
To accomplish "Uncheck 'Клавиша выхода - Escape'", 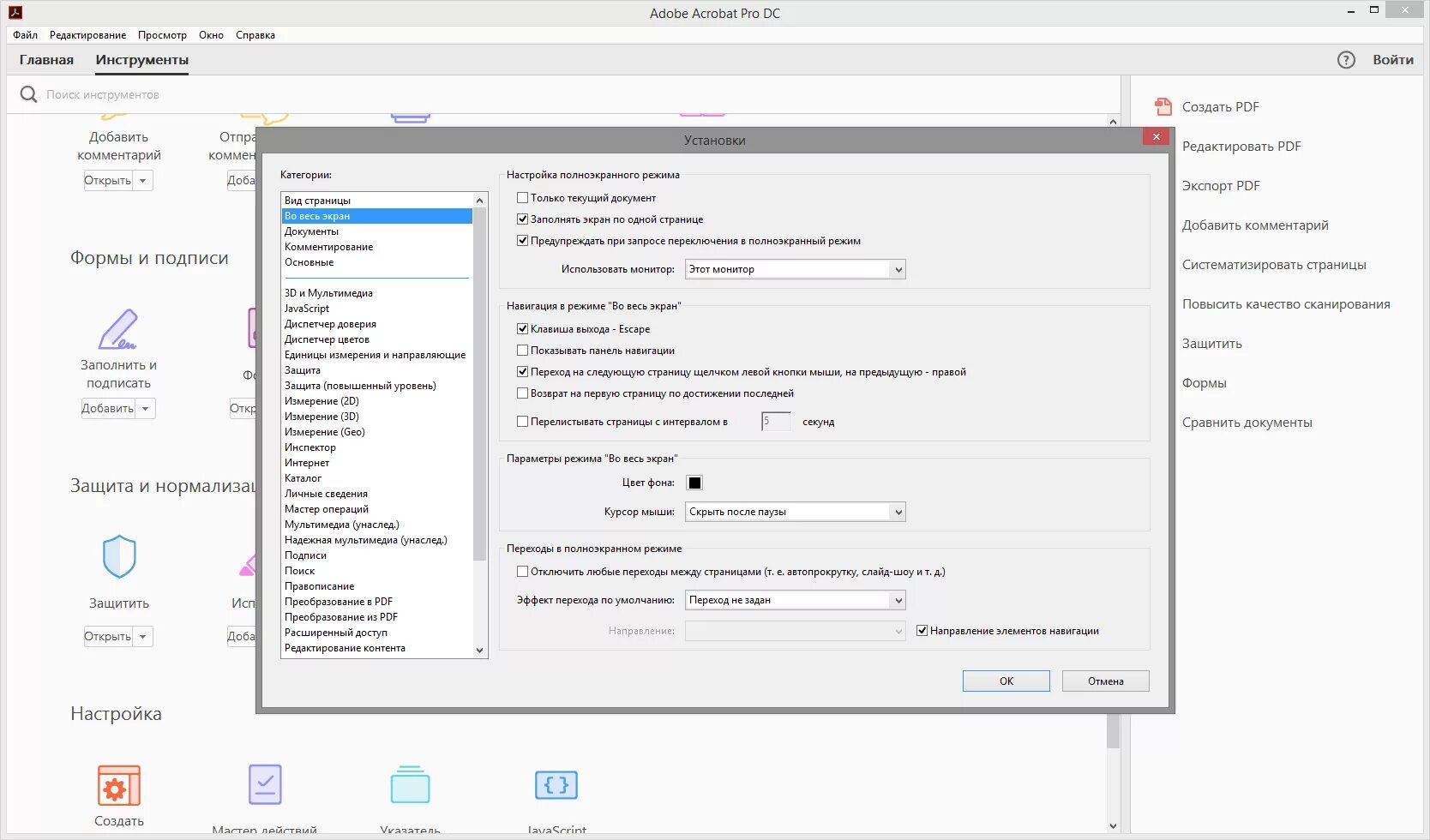I will click(522, 329).
